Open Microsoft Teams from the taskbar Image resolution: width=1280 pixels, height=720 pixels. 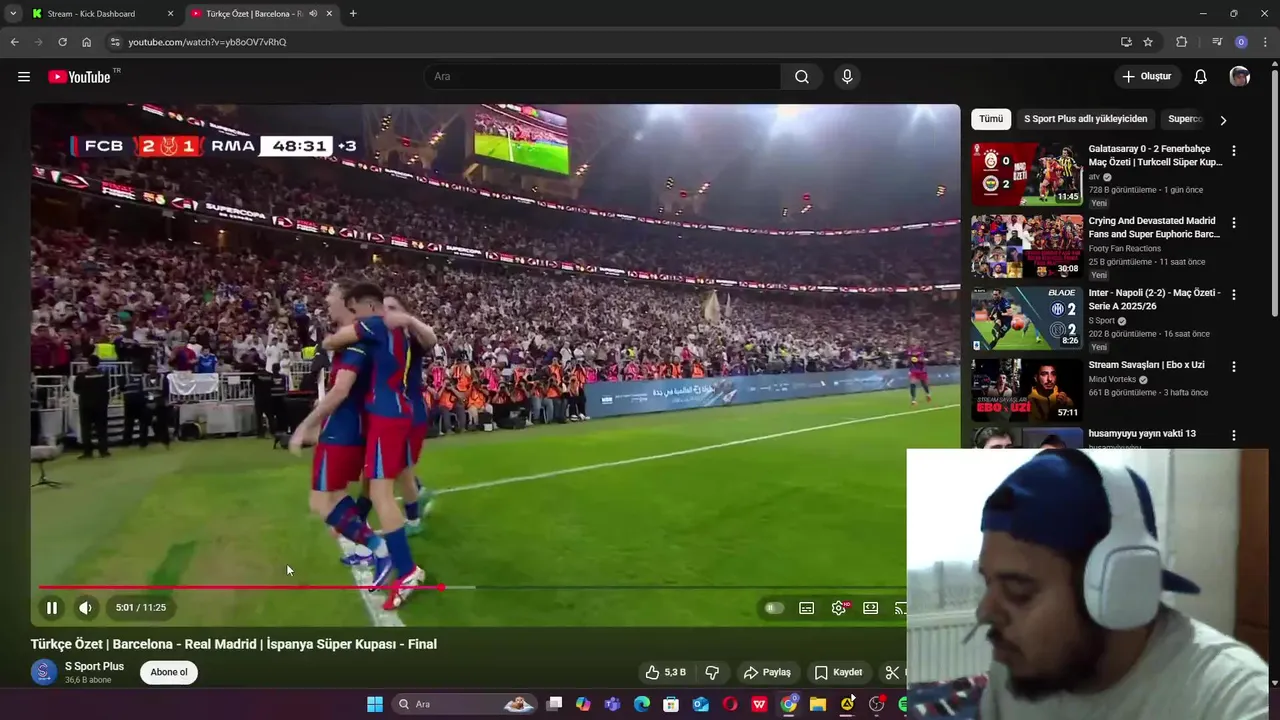[x=612, y=704]
